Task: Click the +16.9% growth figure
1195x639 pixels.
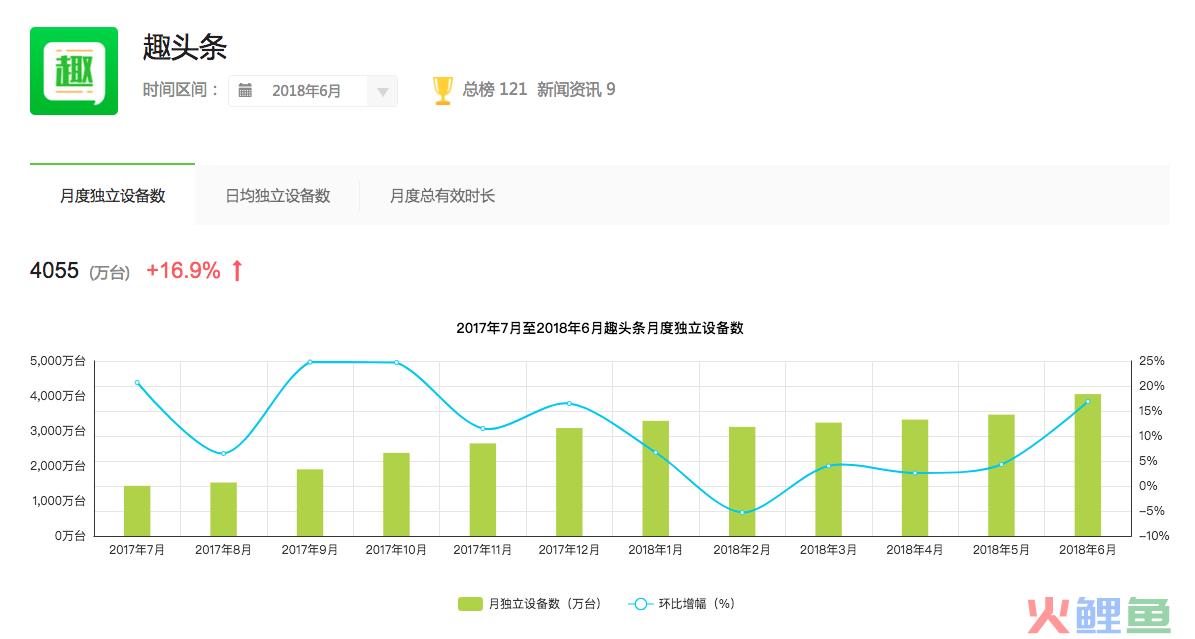Action: point(184,270)
